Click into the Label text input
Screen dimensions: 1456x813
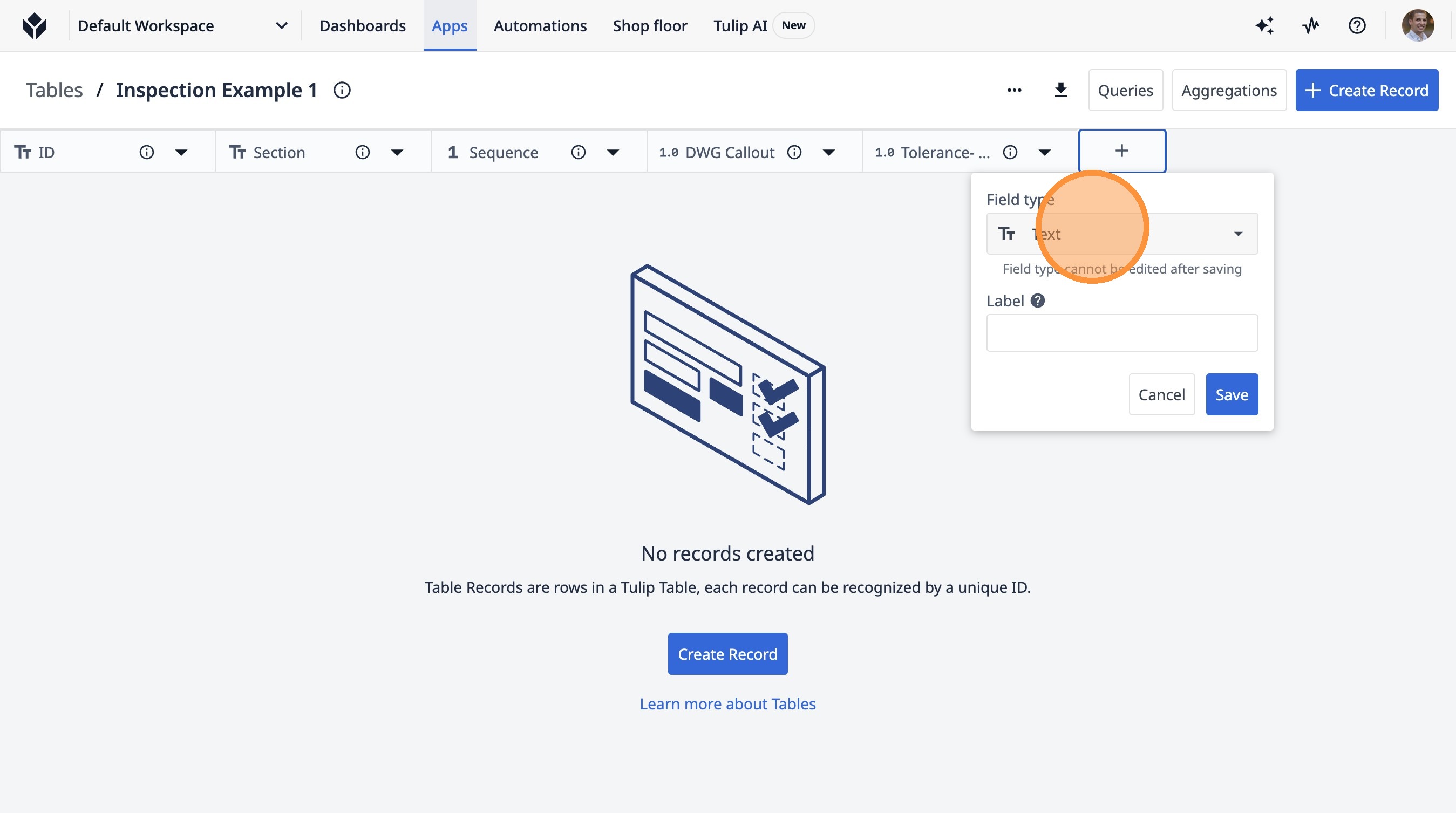(1121, 333)
